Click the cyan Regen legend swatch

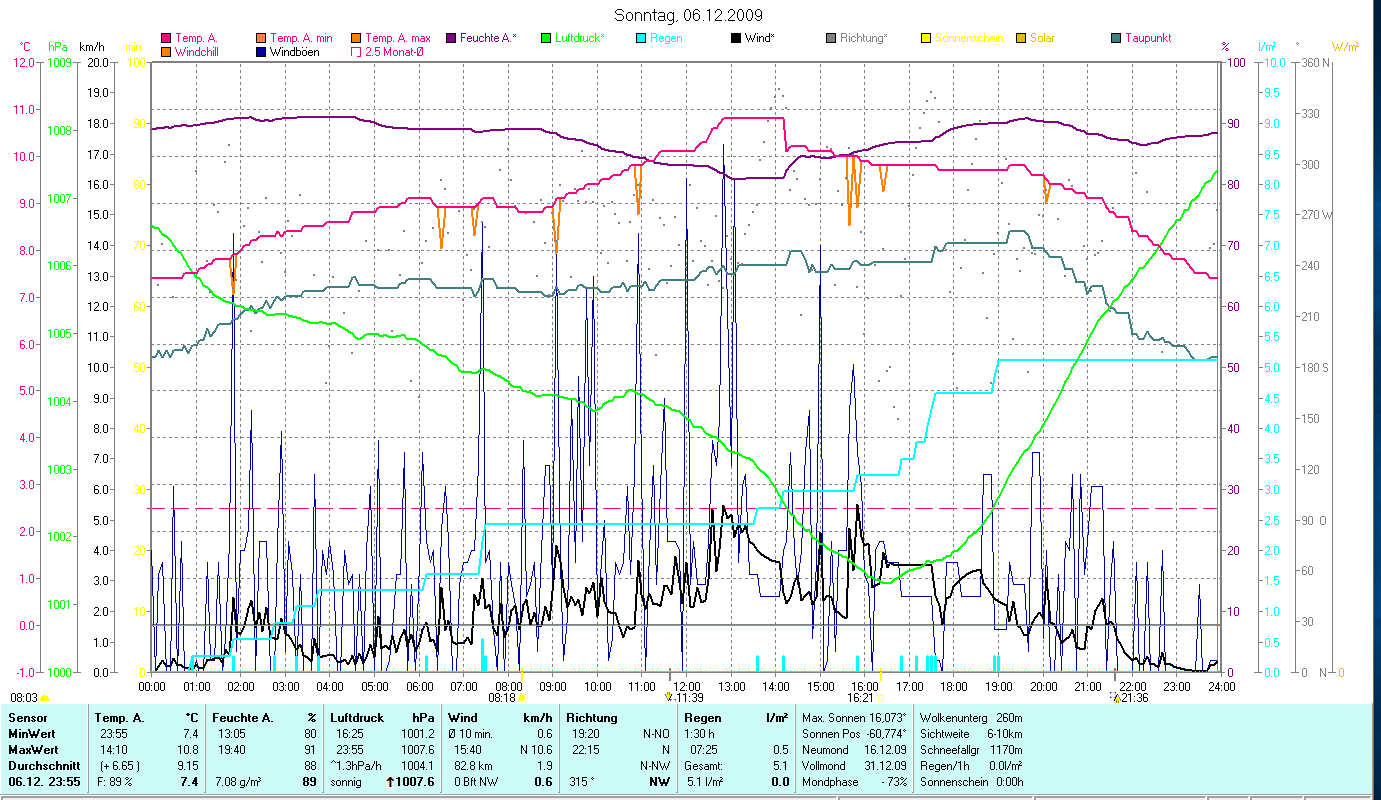coord(641,38)
